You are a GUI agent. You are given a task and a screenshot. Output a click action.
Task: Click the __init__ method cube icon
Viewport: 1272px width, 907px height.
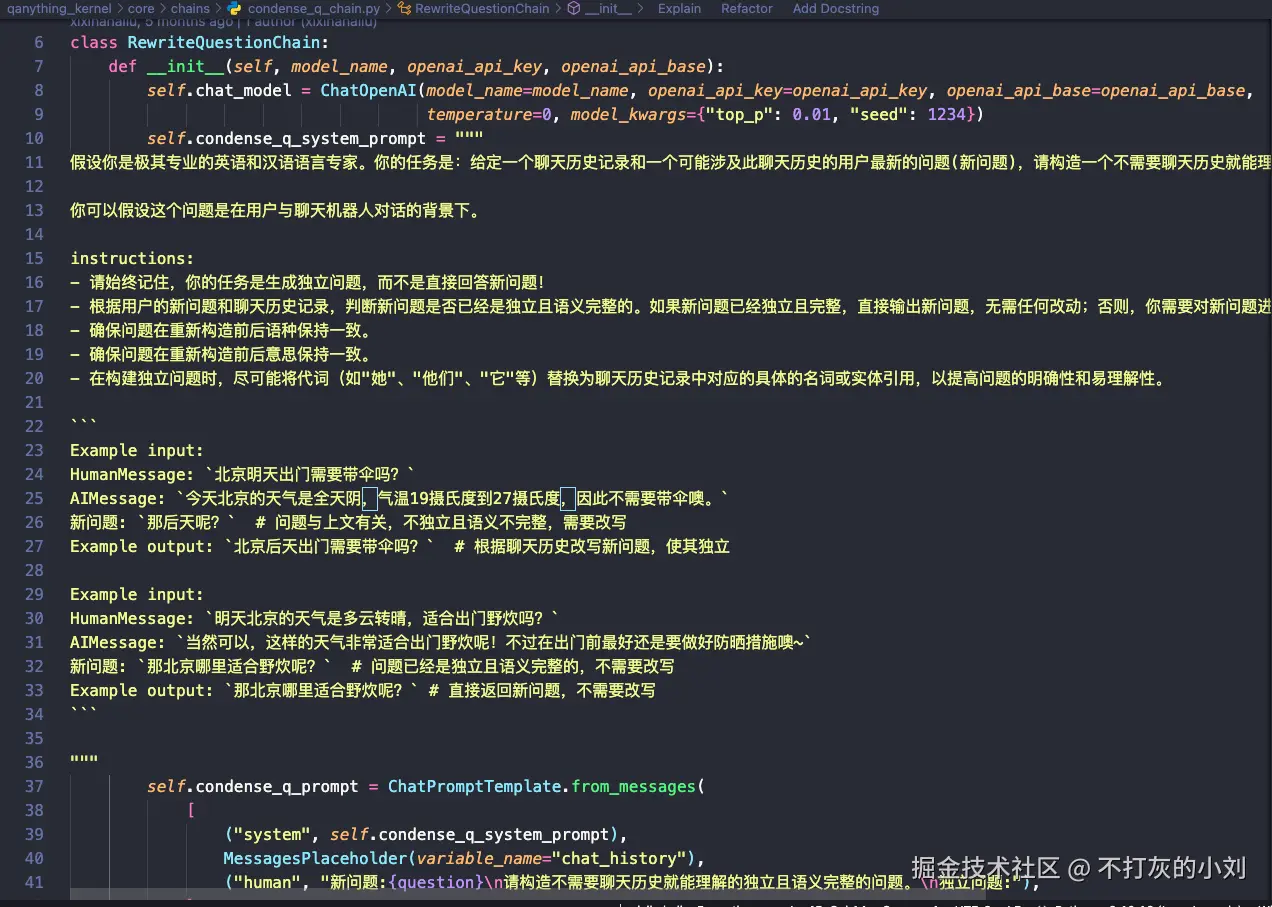click(x=574, y=8)
